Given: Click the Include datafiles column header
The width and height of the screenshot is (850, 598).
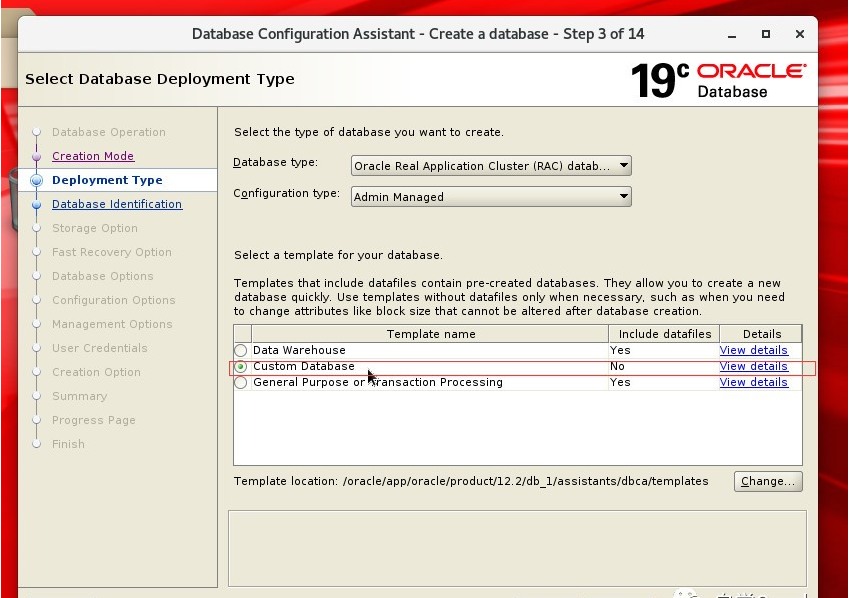Looking at the screenshot, I should tap(664, 334).
